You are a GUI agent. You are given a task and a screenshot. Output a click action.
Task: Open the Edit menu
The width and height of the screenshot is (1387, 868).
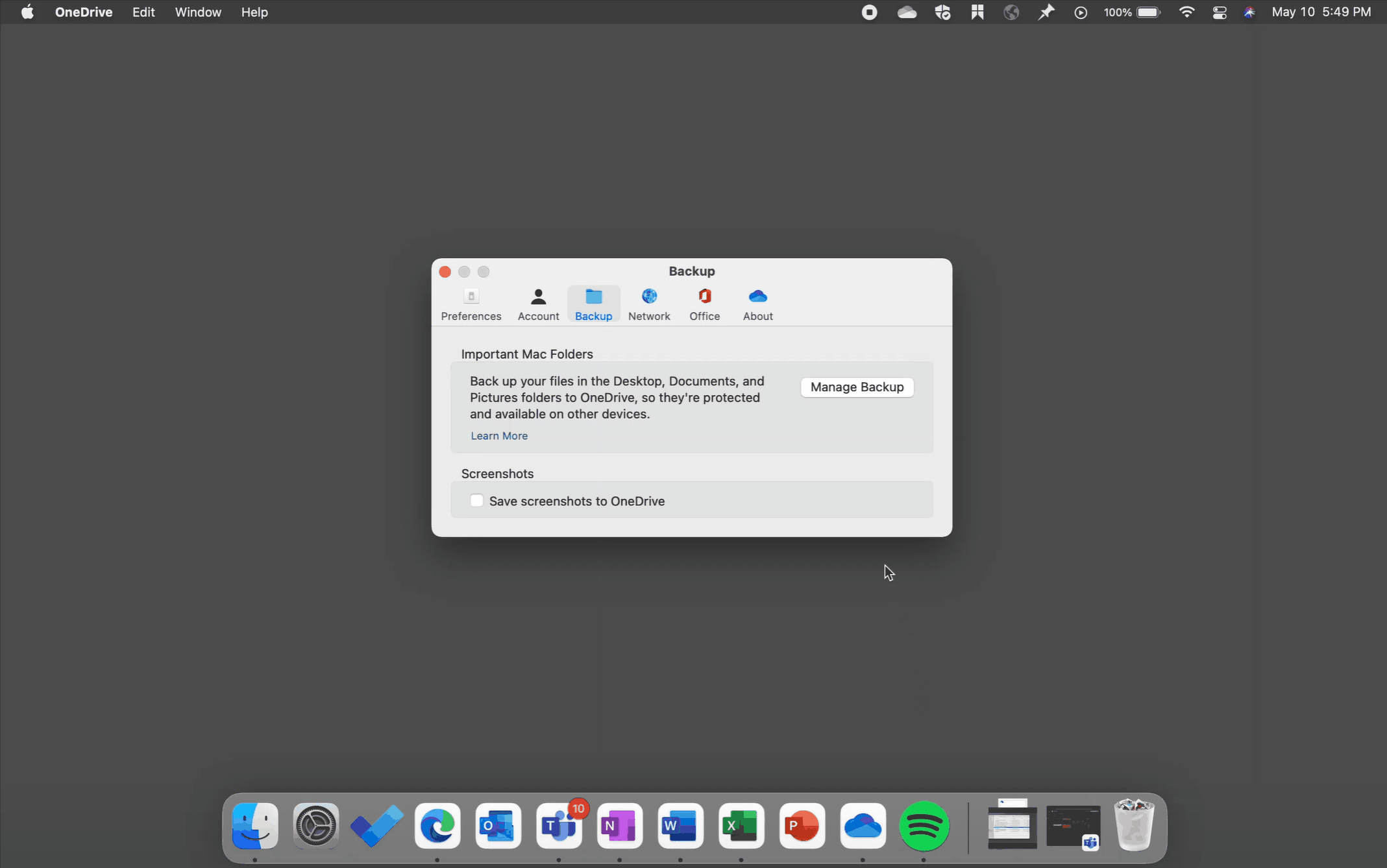143,12
